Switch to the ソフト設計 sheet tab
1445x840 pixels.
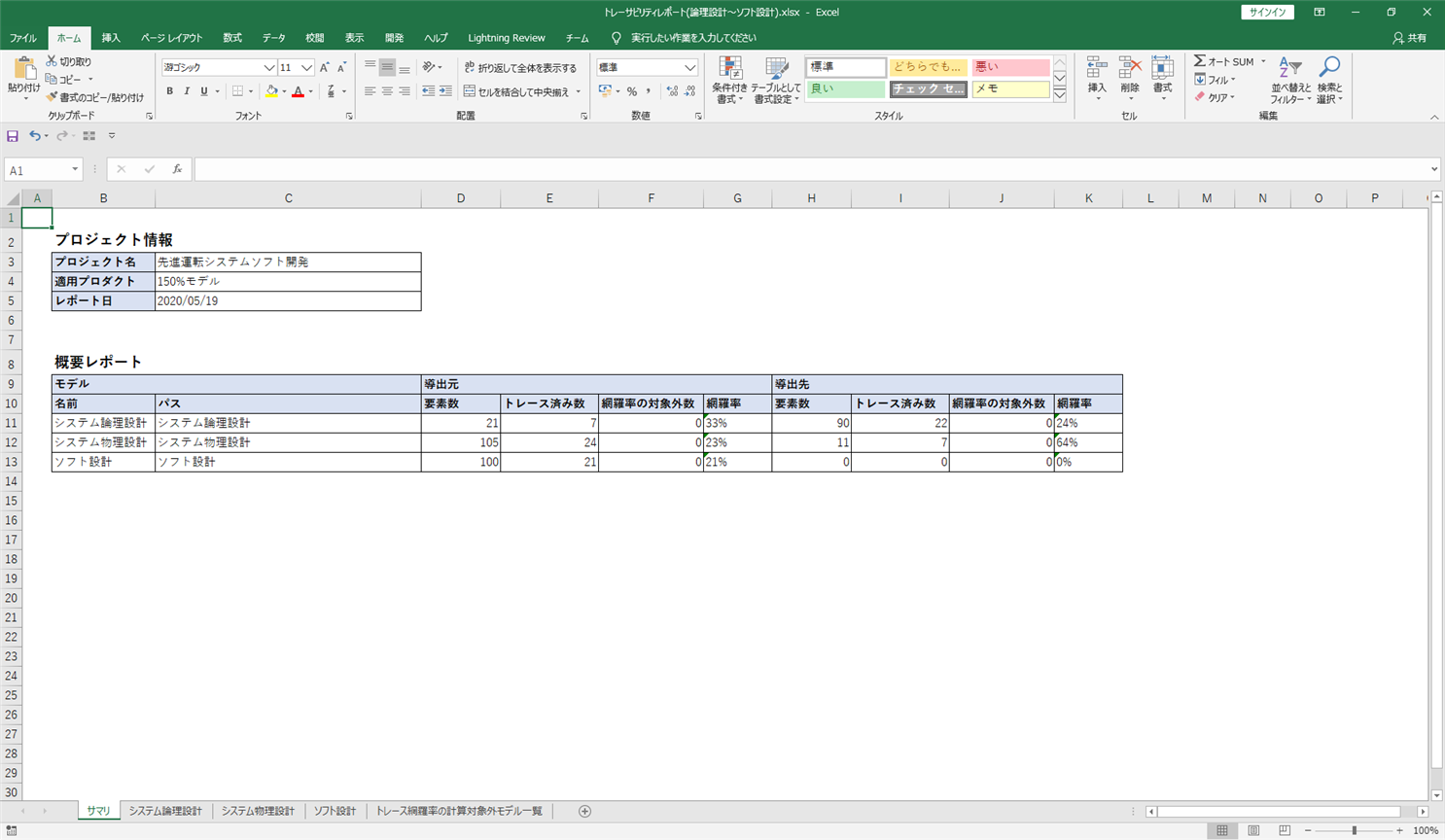tap(335, 811)
